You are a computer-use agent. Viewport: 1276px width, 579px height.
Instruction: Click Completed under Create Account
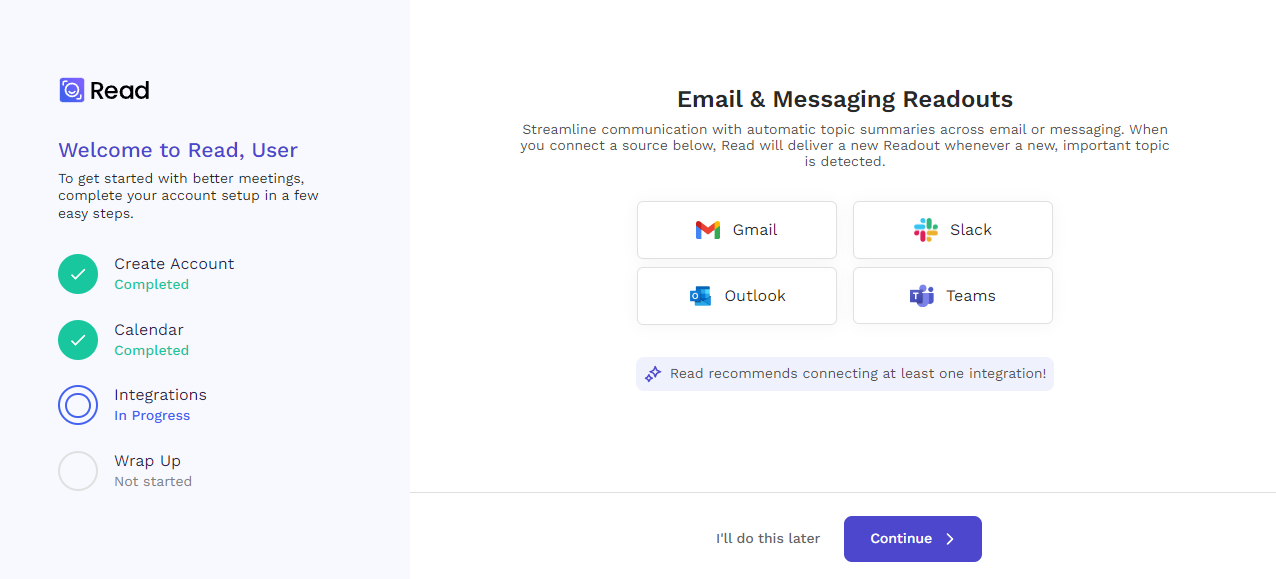pyautogui.click(x=151, y=285)
